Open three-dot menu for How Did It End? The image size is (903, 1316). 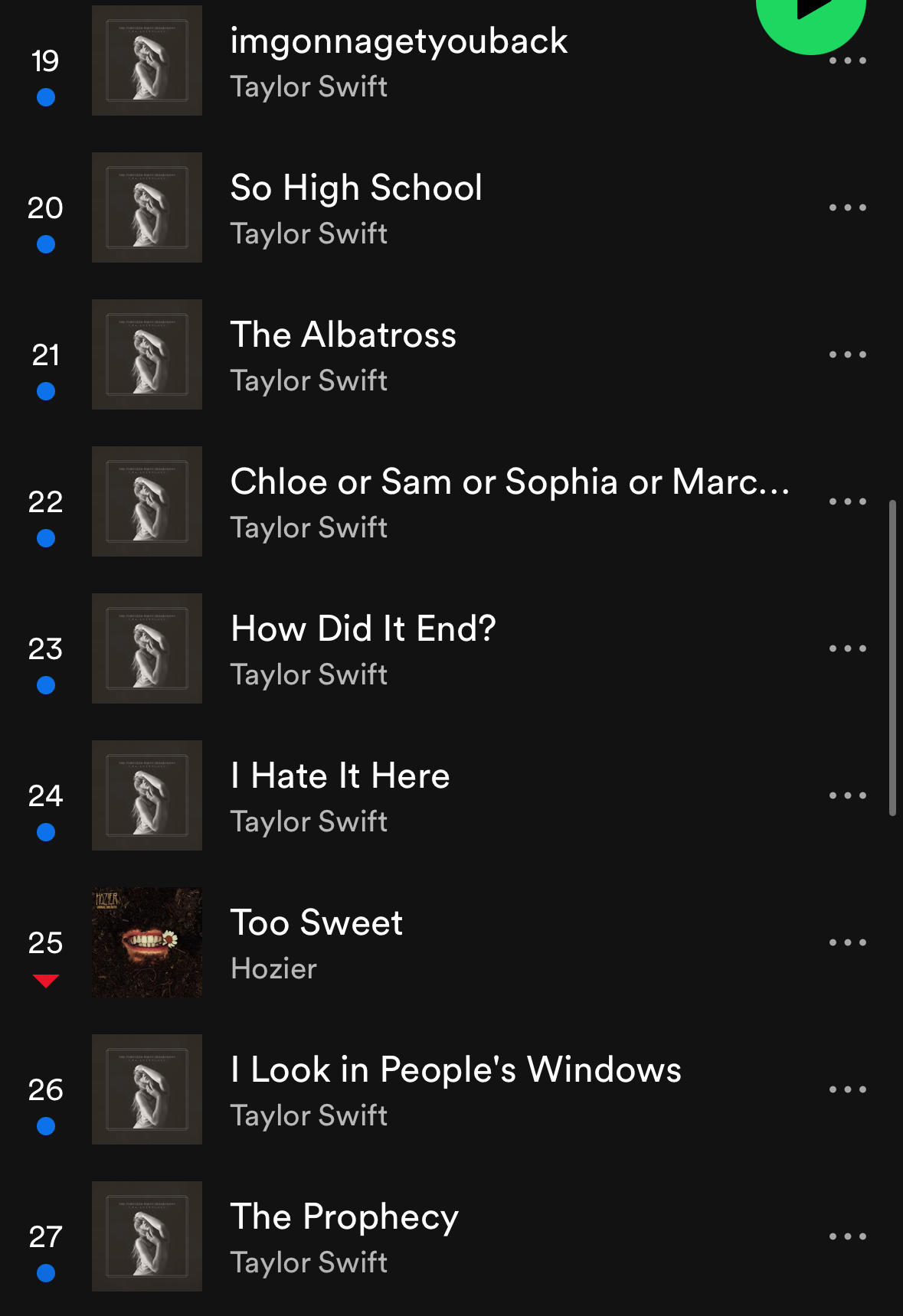click(848, 648)
